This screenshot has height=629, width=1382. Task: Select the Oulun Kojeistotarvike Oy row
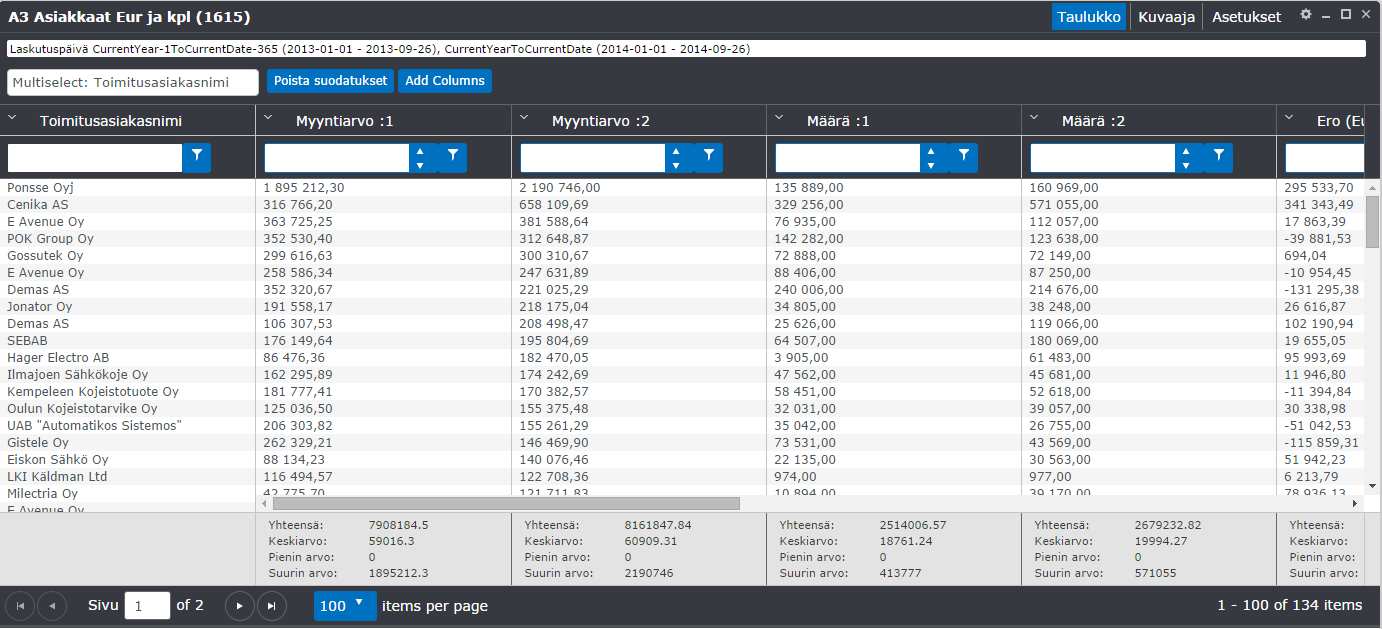point(683,408)
